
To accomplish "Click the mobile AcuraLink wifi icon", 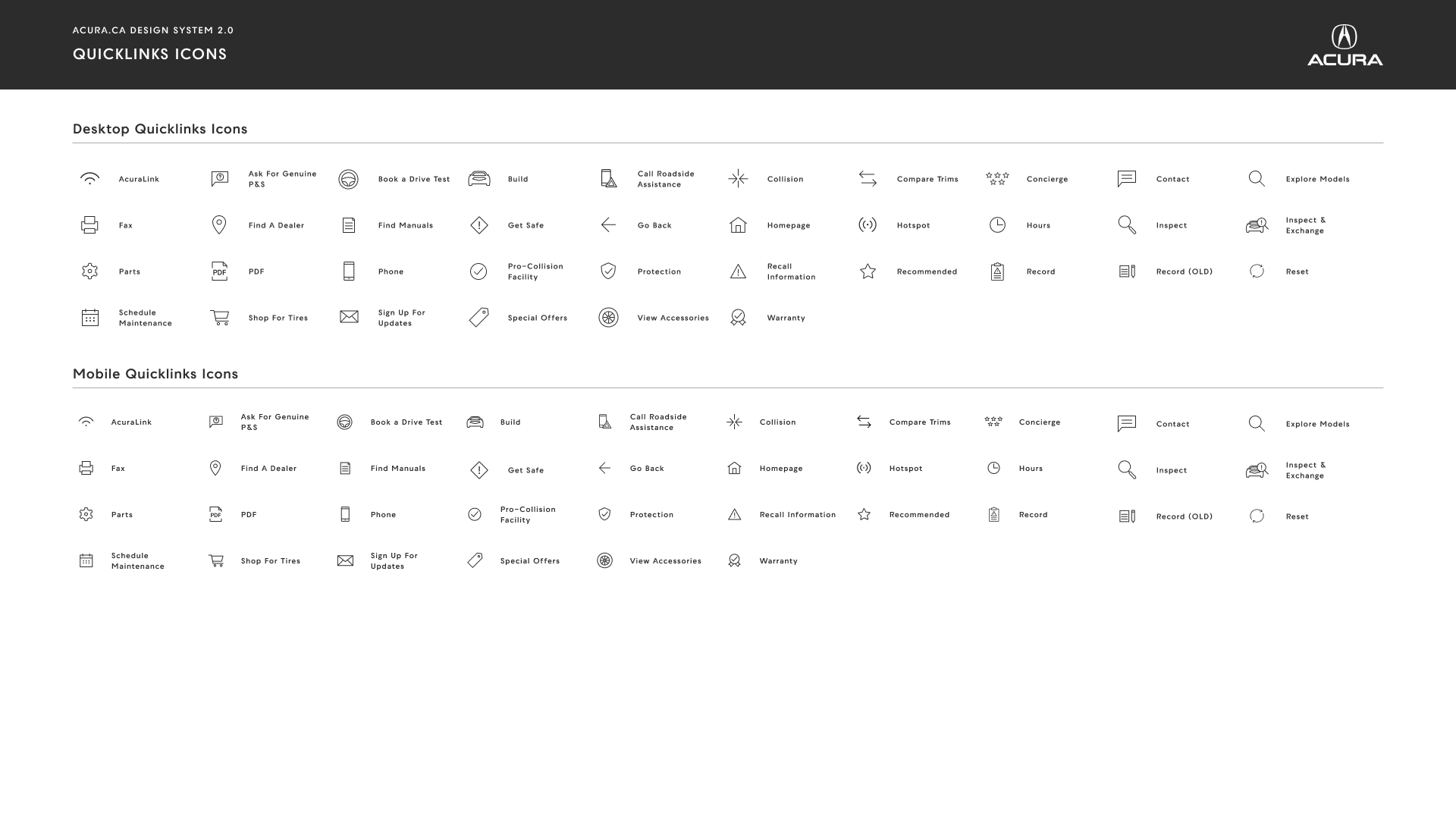I will [x=86, y=422].
